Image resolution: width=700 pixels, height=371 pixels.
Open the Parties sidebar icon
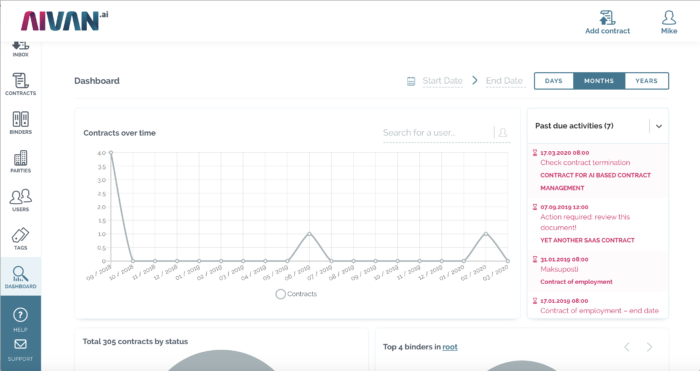pyautogui.click(x=21, y=161)
